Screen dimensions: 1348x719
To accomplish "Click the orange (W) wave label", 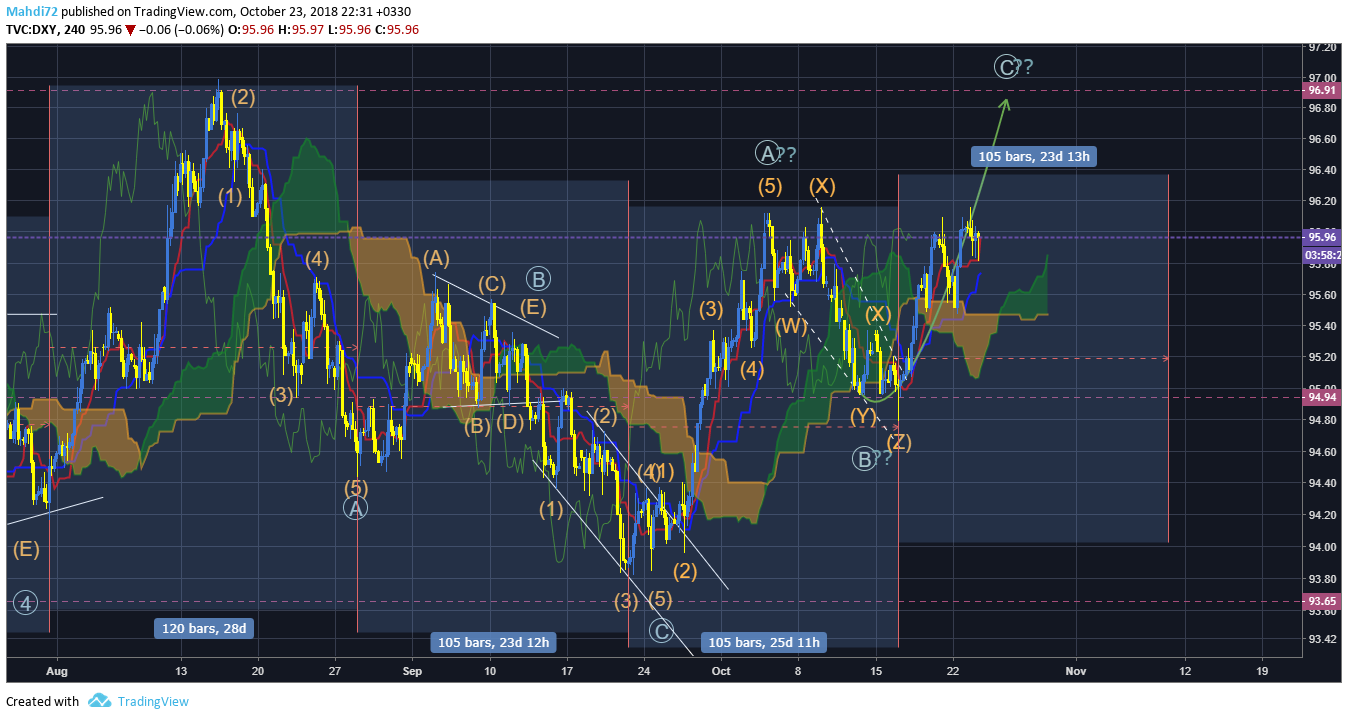I will pyautogui.click(x=791, y=325).
